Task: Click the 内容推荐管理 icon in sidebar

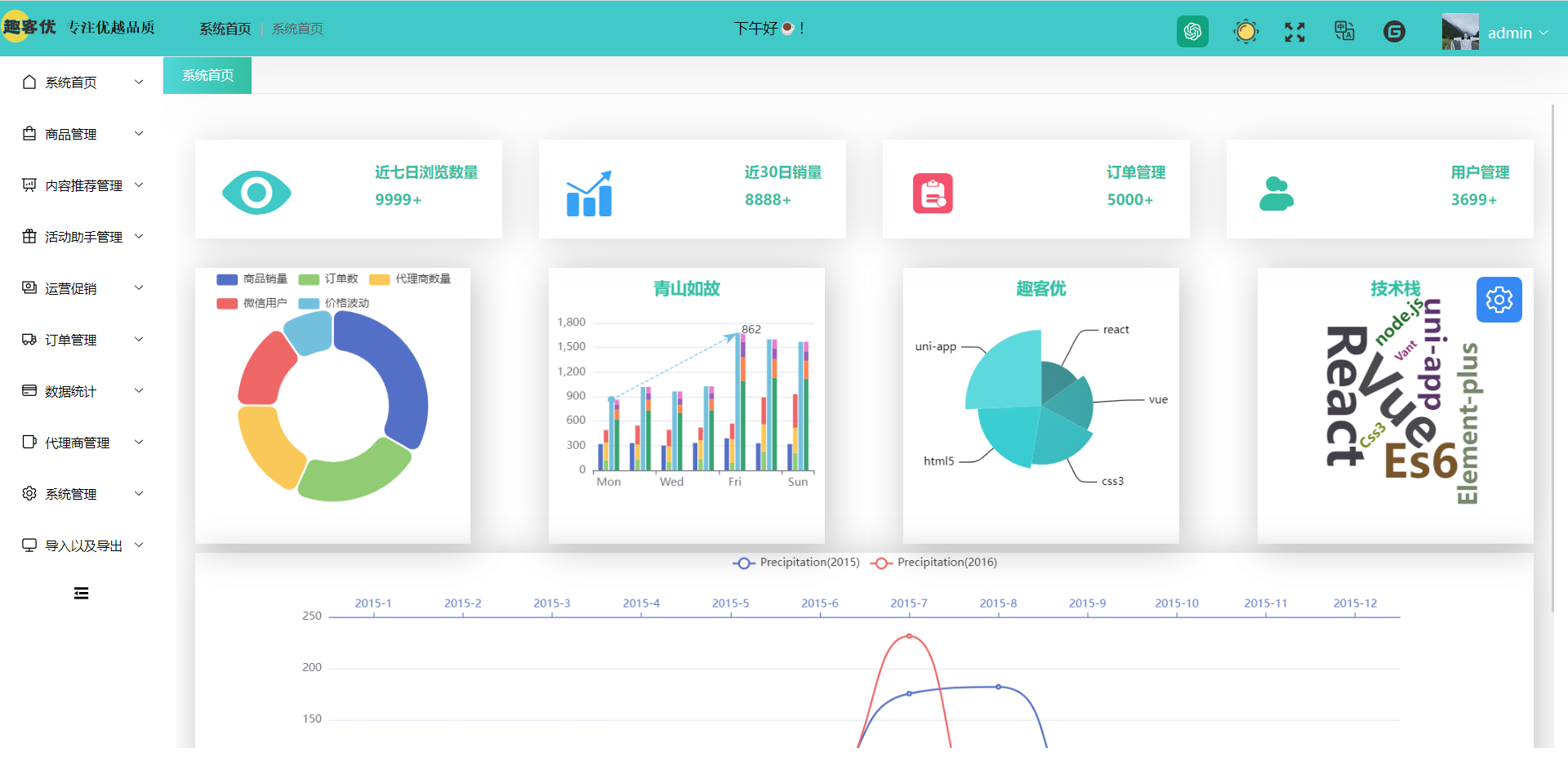Action: coord(29,185)
